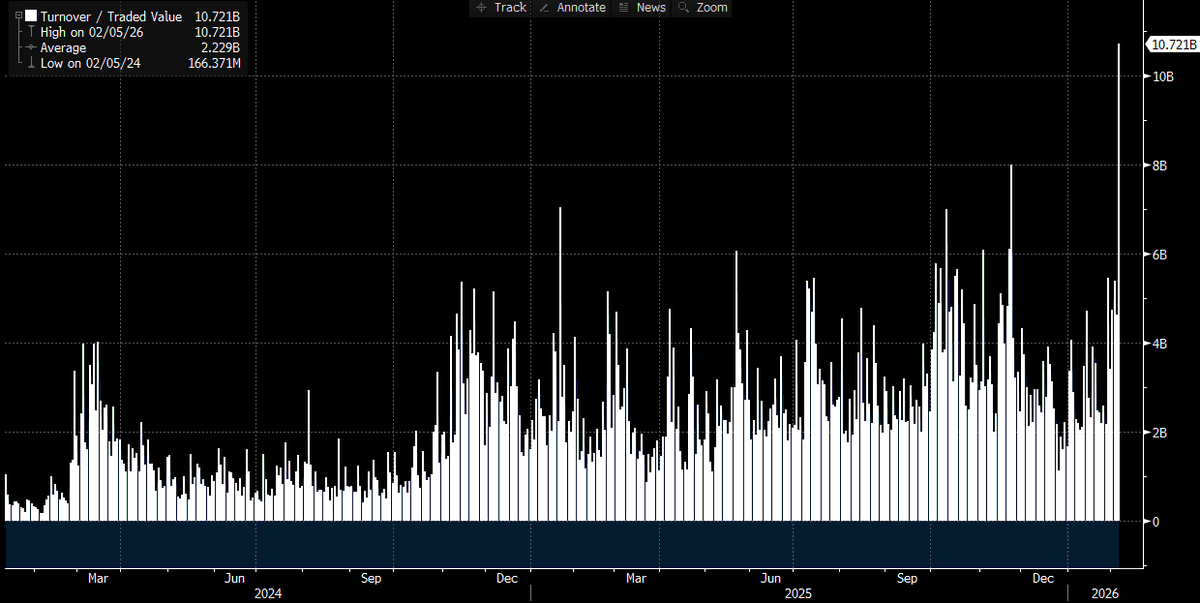The image size is (1200, 603).
Task: Collapse the legend panel using its small box
Action: pos(18,15)
